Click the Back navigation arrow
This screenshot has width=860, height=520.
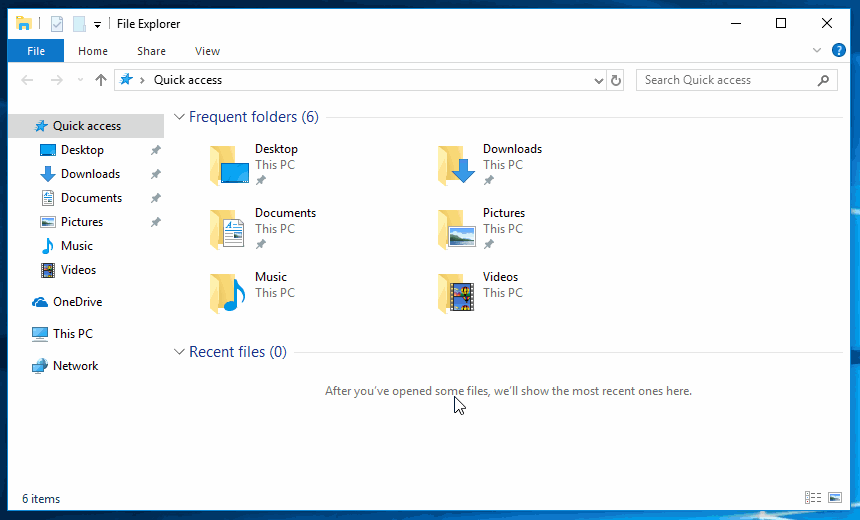pos(27,80)
